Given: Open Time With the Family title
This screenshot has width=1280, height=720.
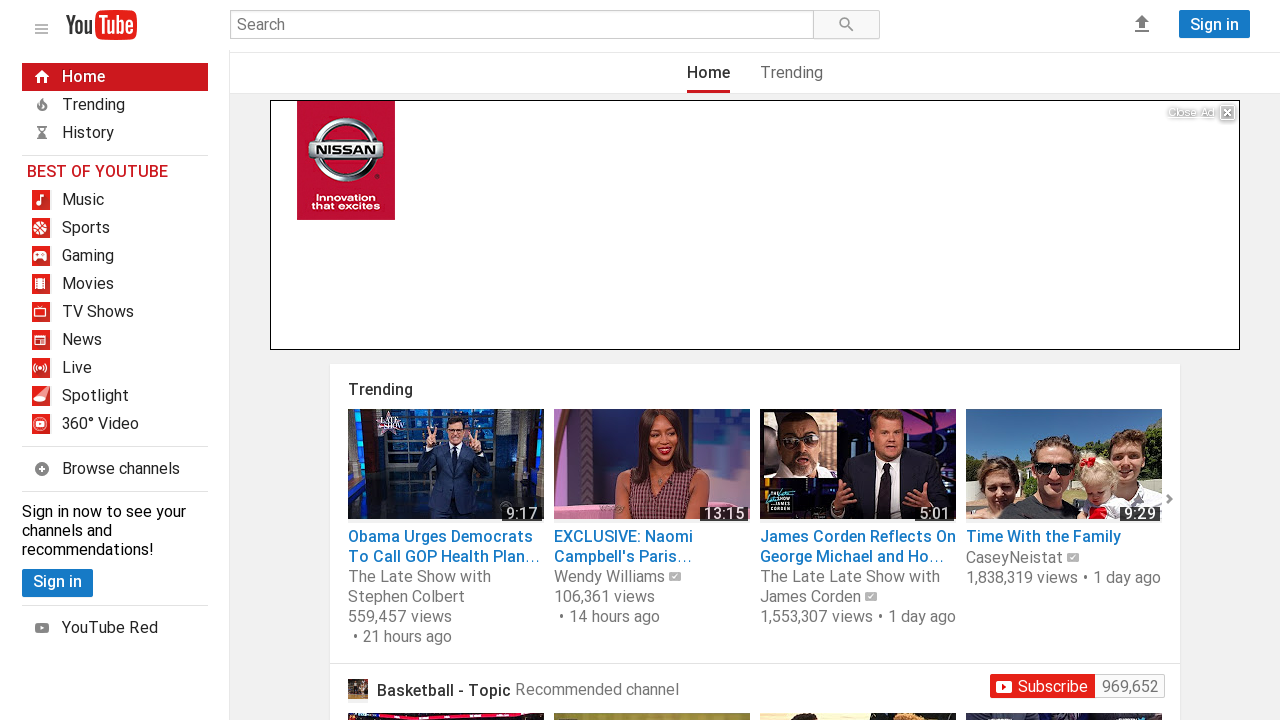Looking at the screenshot, I should [1043, 537].
